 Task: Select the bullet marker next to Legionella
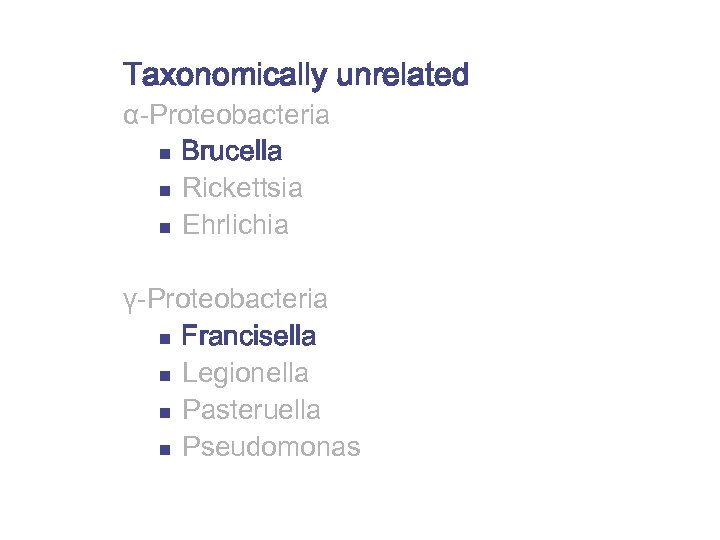(x=164, y=376)
